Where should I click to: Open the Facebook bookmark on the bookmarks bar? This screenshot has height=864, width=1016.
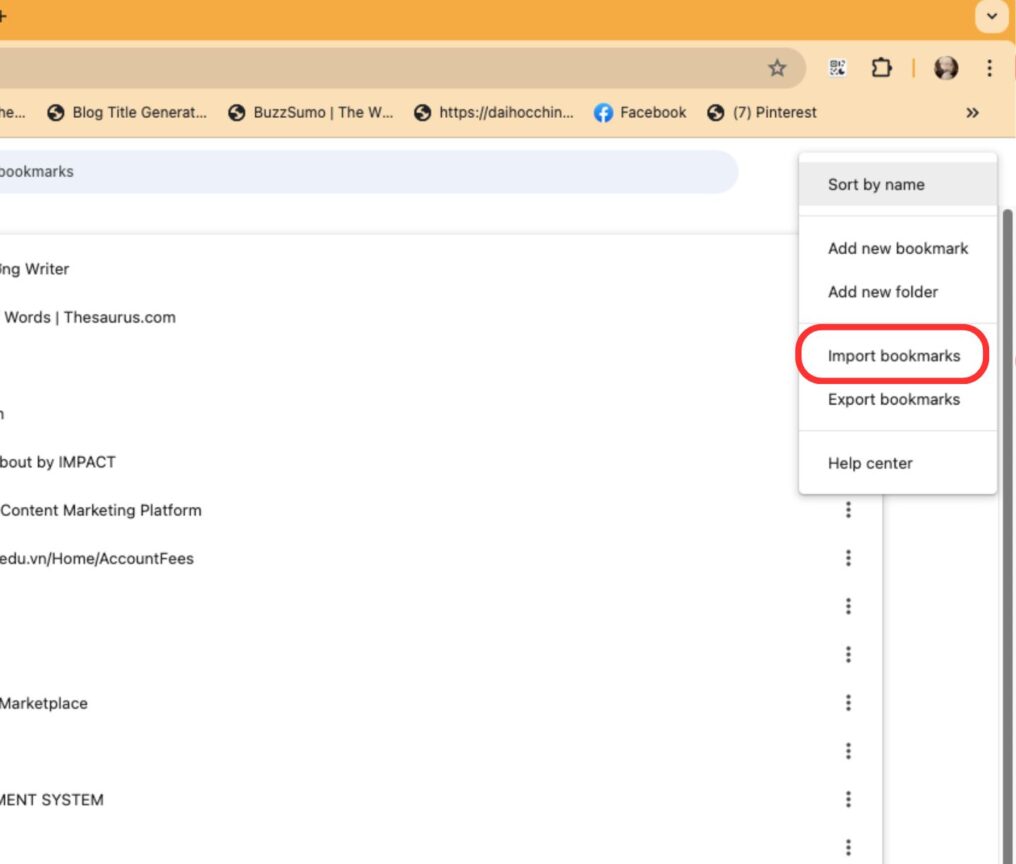640,112
